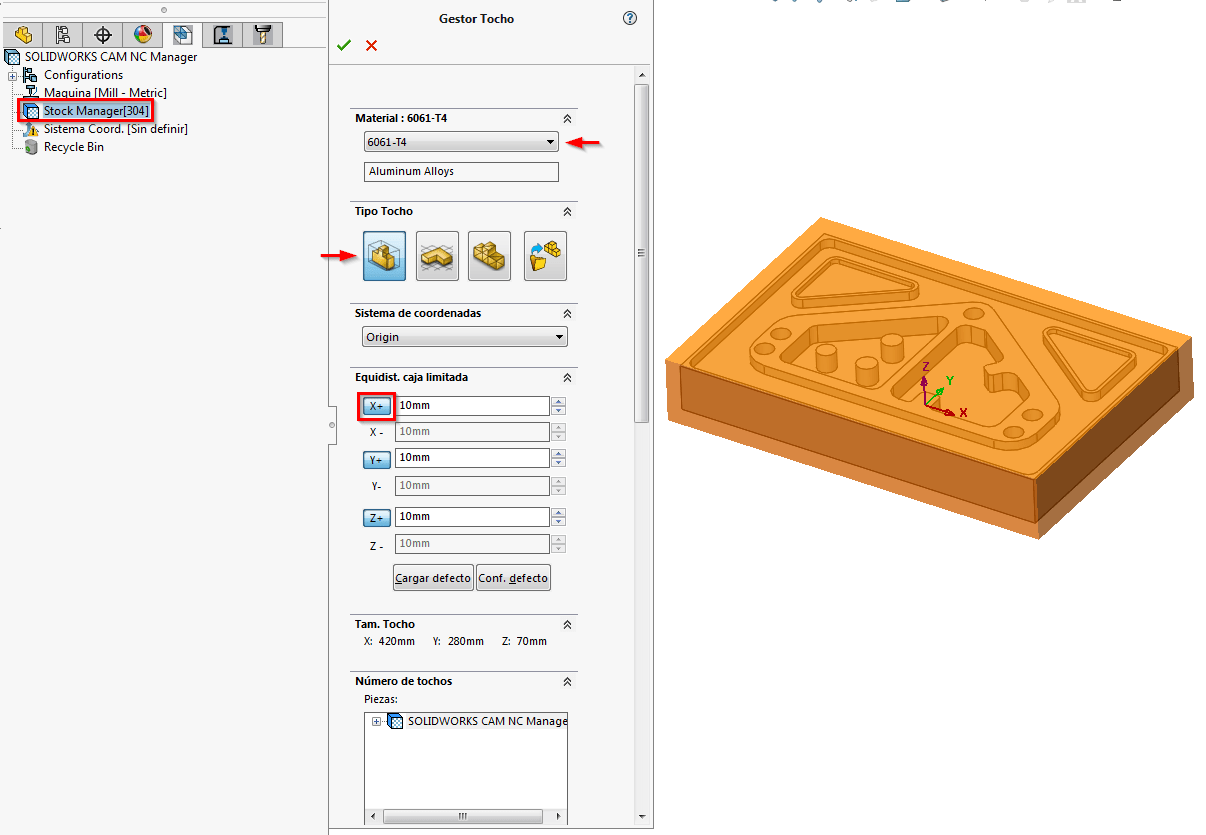Viewport: 1206px width, 835px height.
Task: Choose the extruded sketch stock type
Action: pyautogui.click(x=437, y=256)
